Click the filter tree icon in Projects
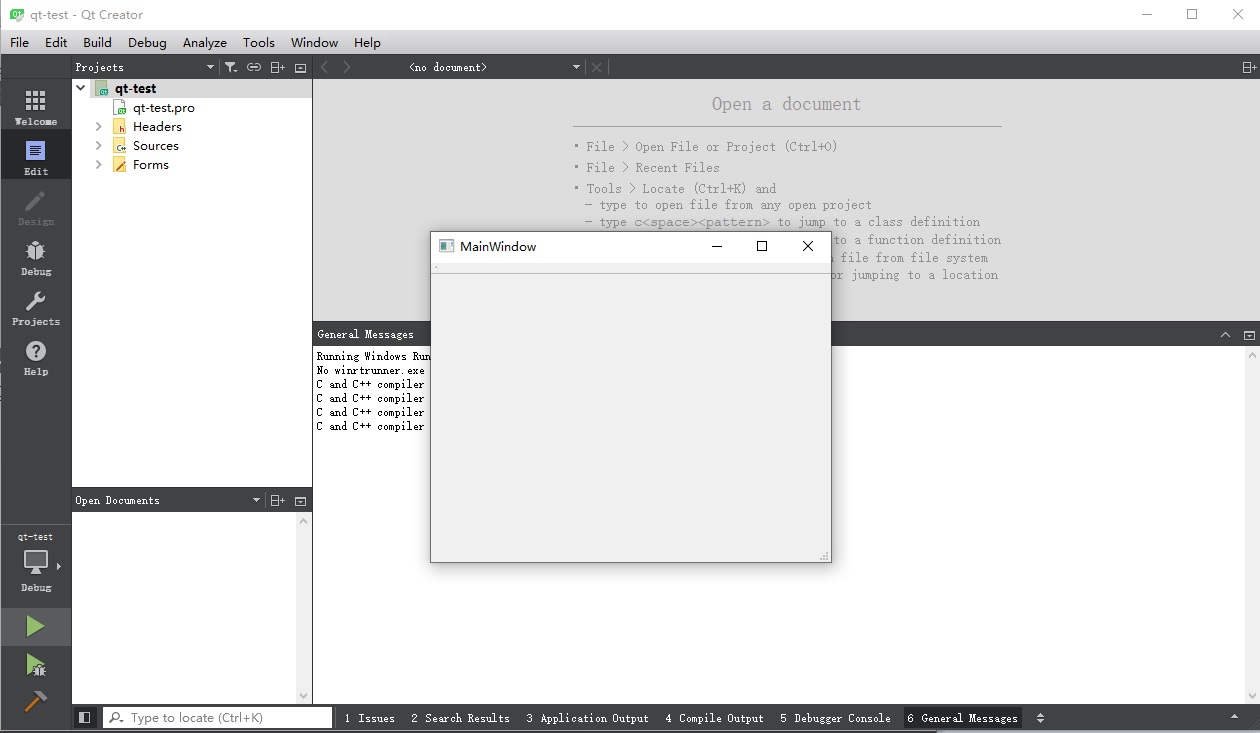Viewport: 1260px width, 733px height. pos(231,67)
